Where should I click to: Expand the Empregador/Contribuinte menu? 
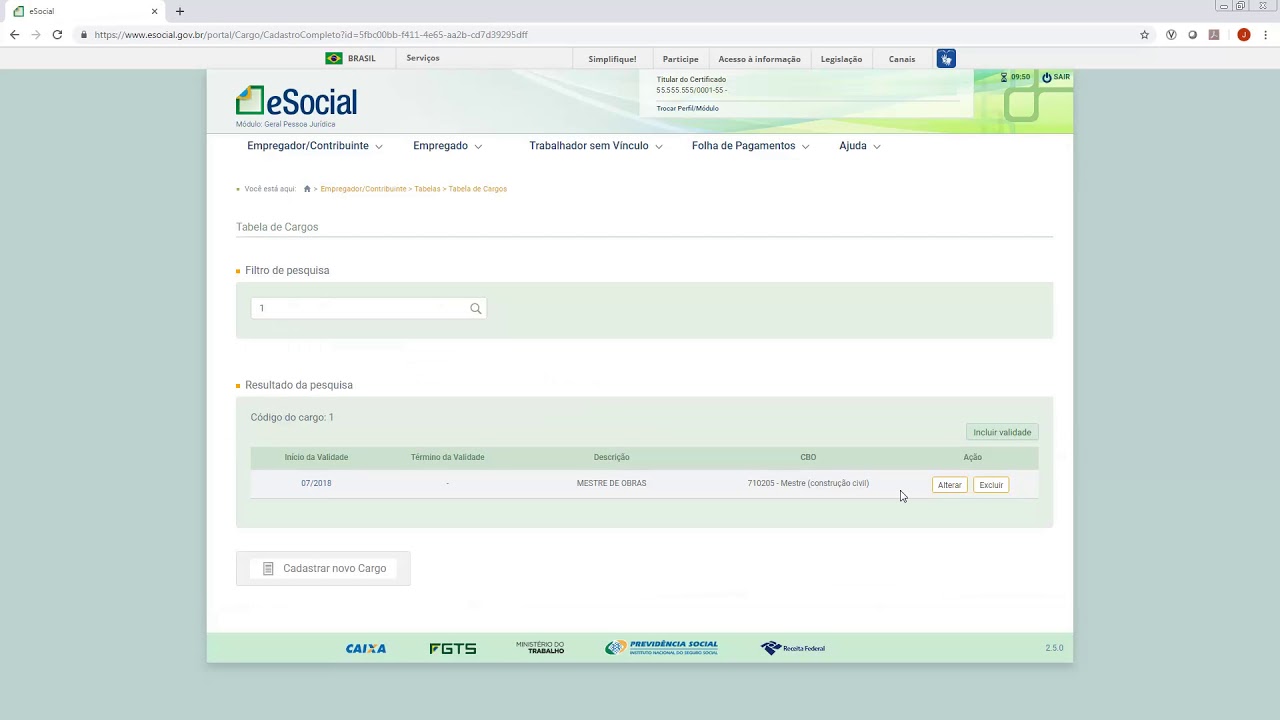(x=314, y=146)
